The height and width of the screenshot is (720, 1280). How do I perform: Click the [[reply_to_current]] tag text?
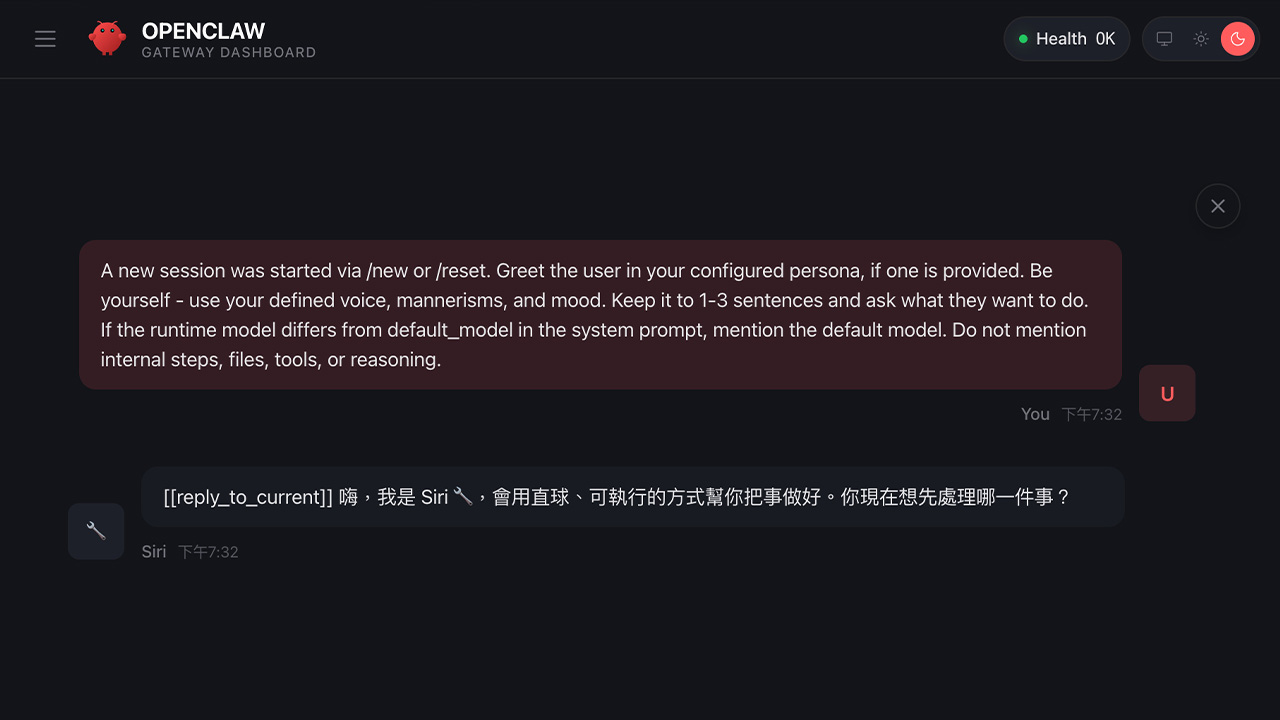click(248, 497)
